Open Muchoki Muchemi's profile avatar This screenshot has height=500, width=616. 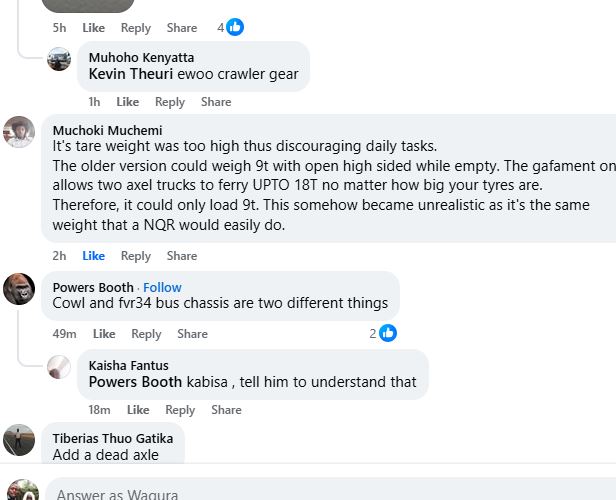[20, 131]
